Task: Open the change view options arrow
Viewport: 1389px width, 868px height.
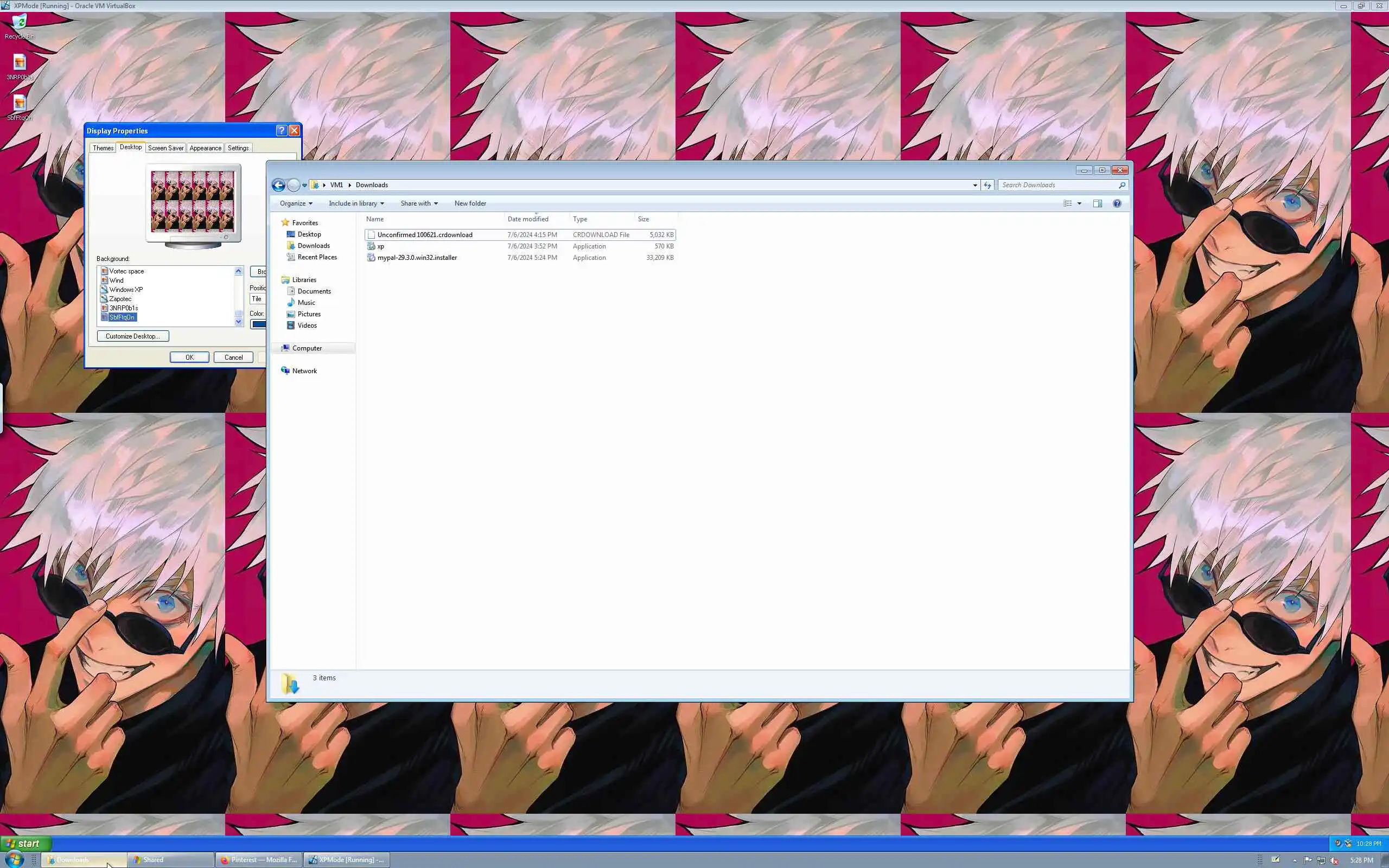Action: [x=1079, y=203]
